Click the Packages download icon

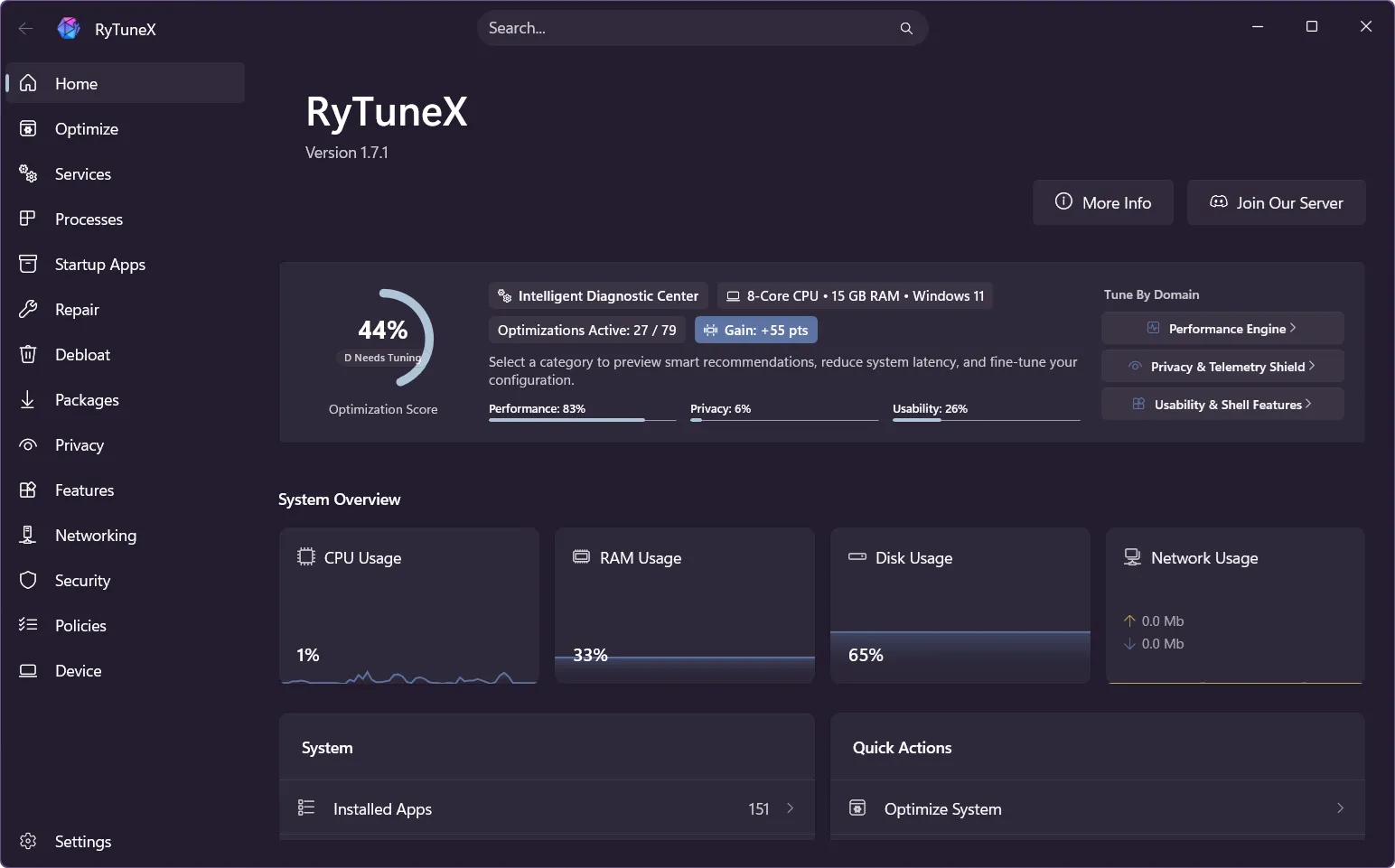pyautogui.click(x=28, y=399)
